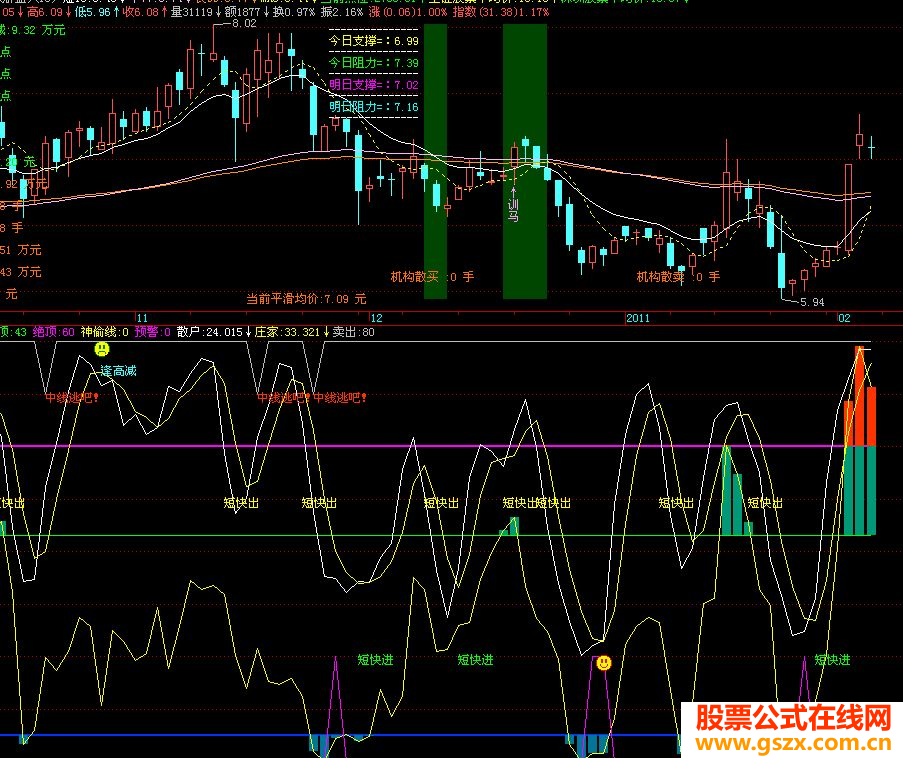This screenshot has width=903, height=758.
Task: Click the yellow sad face sell signal icon
Action: point(101,349)
